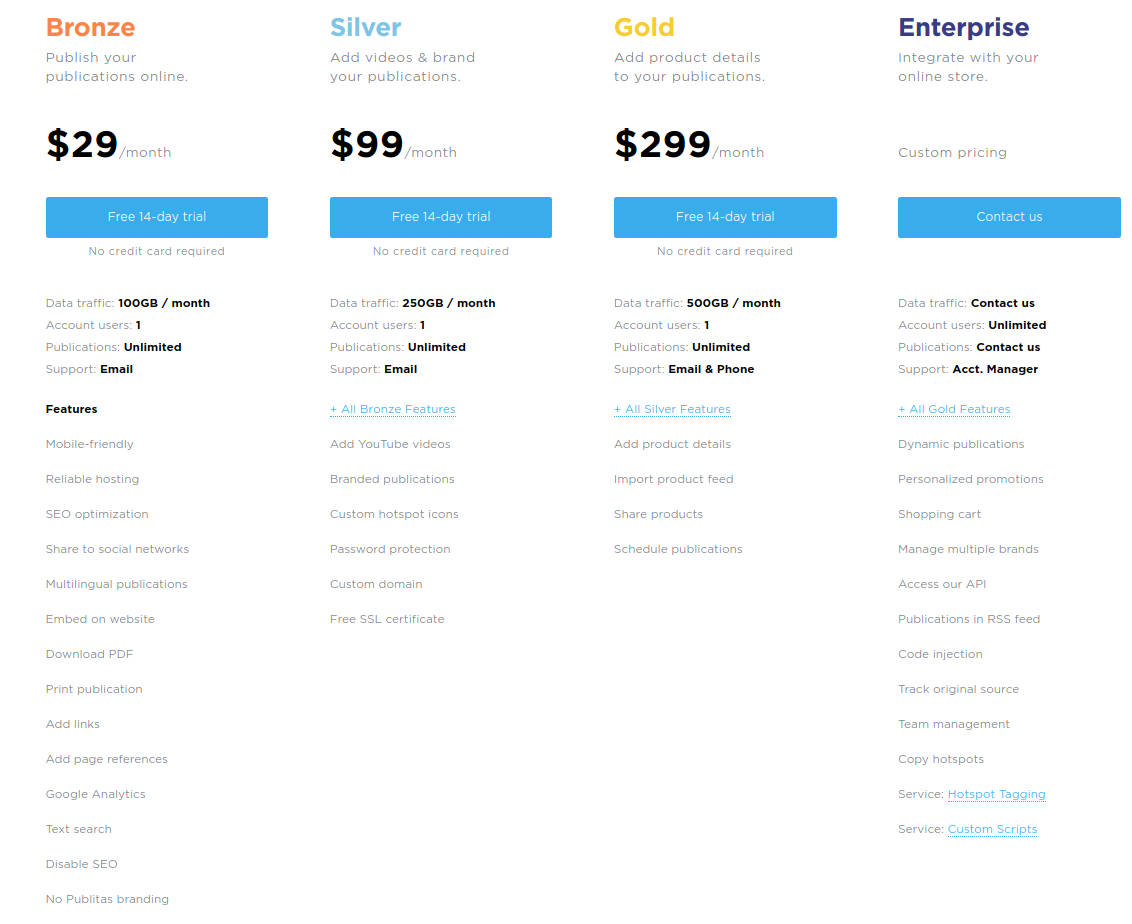Open the All Silver Features link
The width and height of the screenshot is (1132, 924).
pyautogui.click(x=672, y=409)
